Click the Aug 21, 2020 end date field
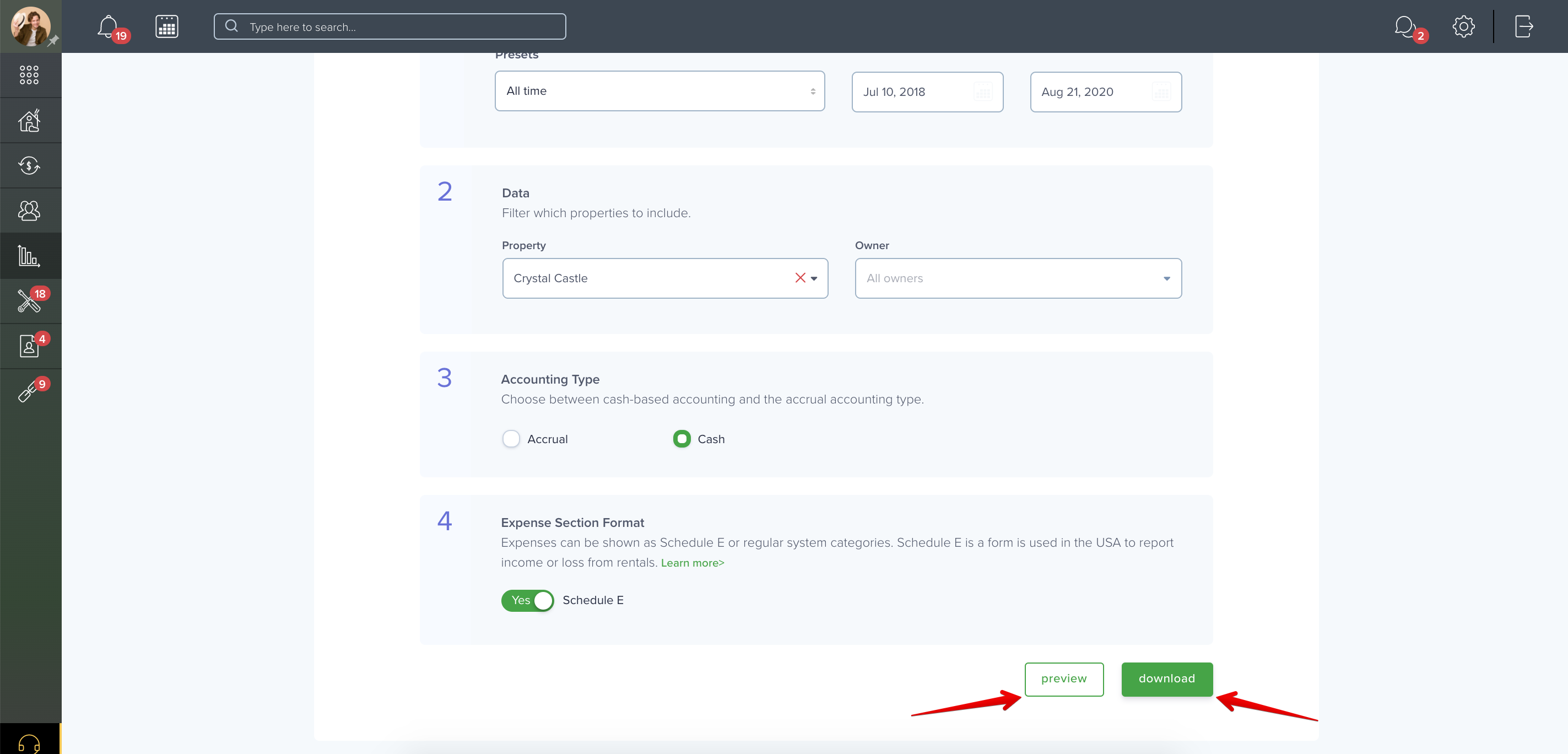1568x754 pixels. (1105, 92)
